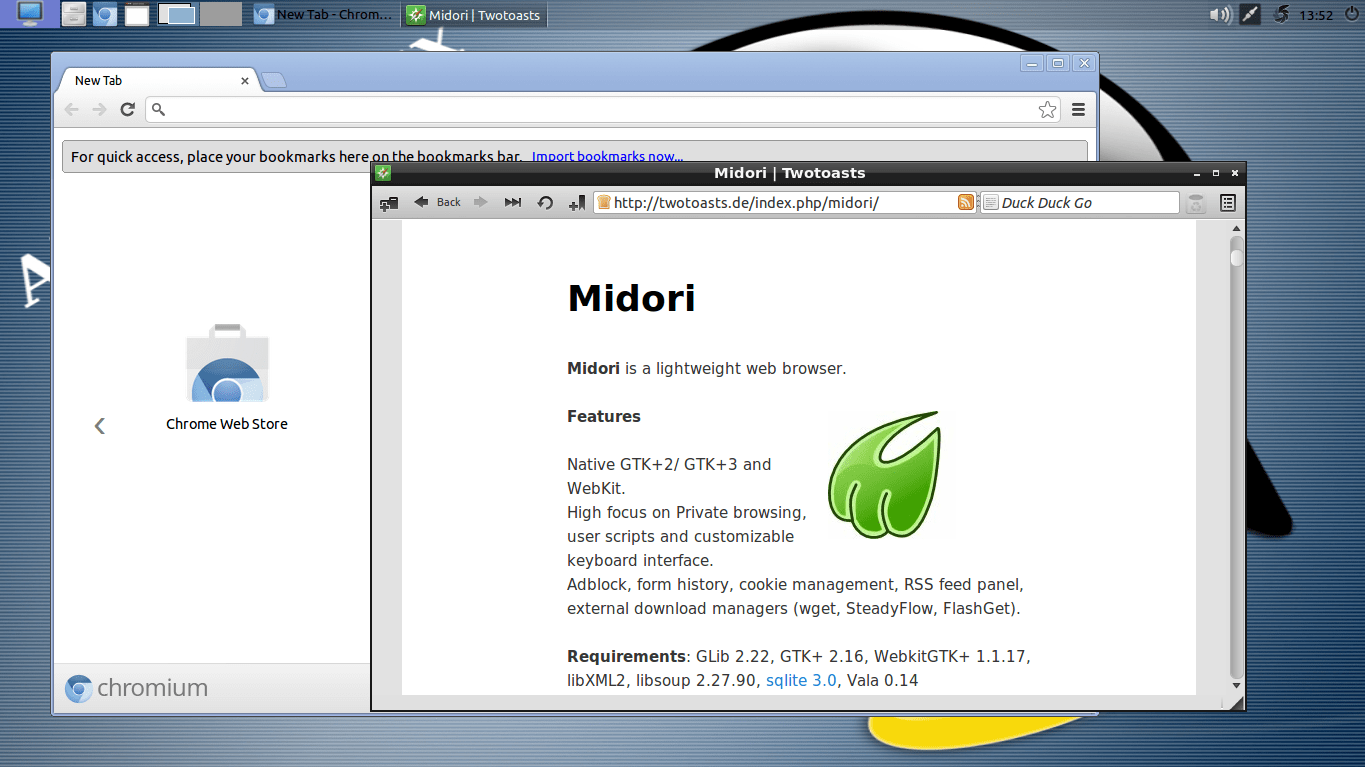This screenshot has width=1365, height=767.
Task: Click the 13:52 clock
Action: [x=1316, y=15]
